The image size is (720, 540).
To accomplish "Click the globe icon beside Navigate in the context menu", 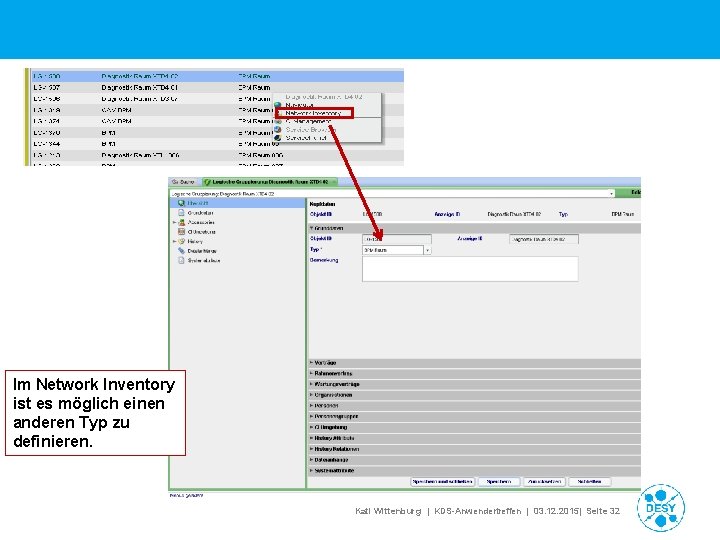I will [278, 105].
